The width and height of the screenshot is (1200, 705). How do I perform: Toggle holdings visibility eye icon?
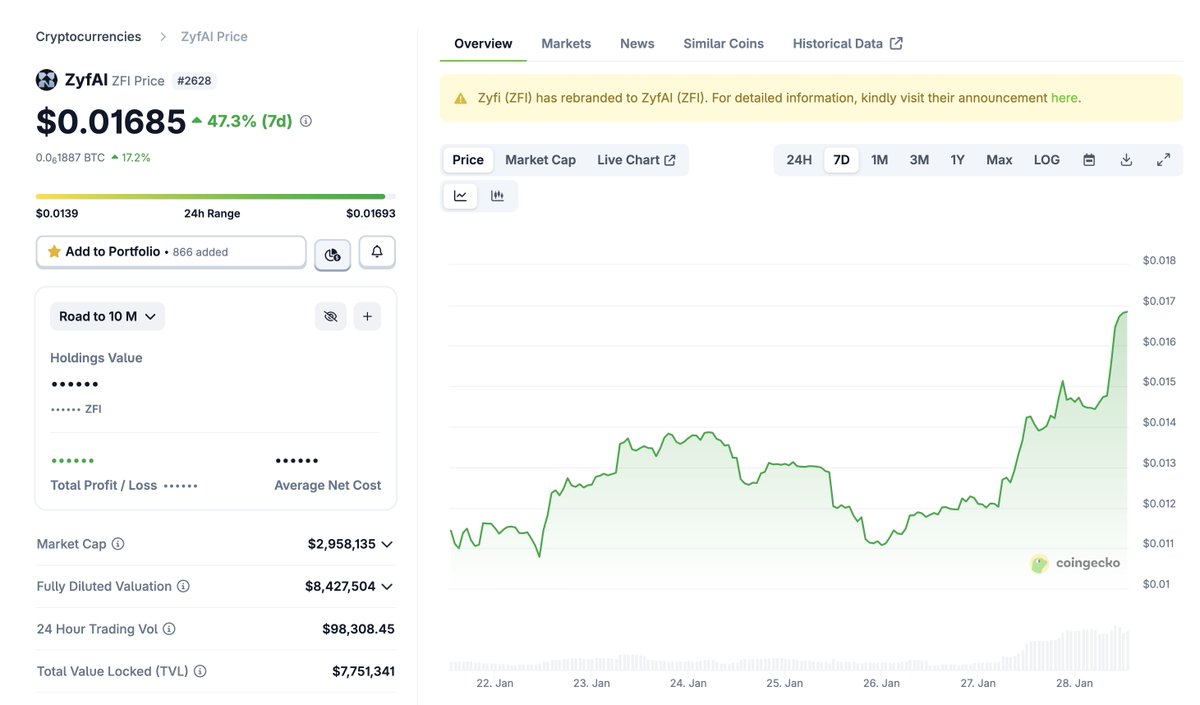(330, 317)
